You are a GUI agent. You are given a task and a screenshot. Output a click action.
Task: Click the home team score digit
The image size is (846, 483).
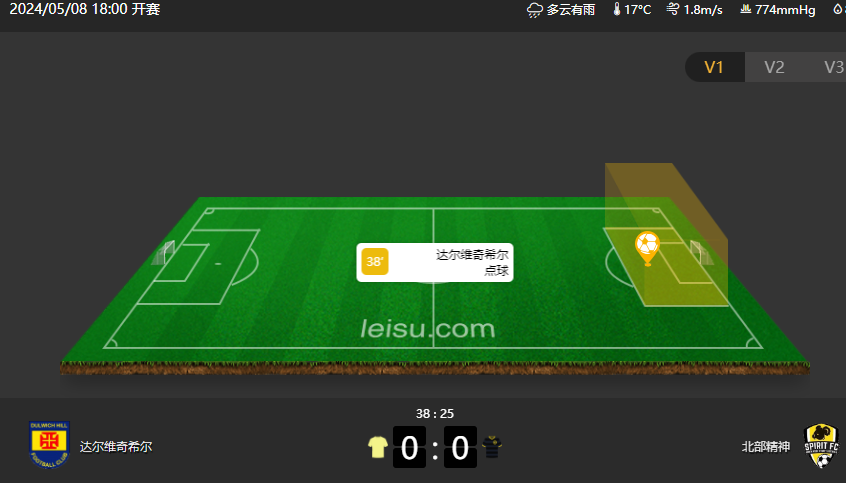click(410, 447)
